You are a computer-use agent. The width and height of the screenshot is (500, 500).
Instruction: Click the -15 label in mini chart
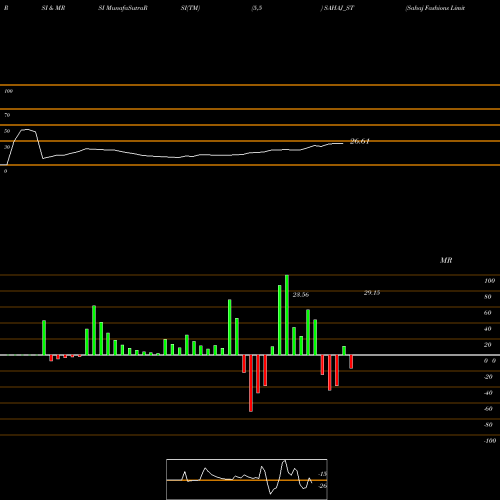(322, 474)
